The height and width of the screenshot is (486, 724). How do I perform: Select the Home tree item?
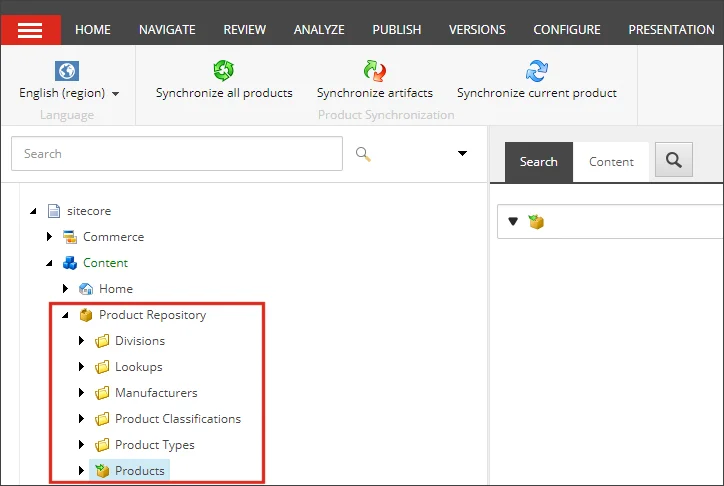pos(116,289)
